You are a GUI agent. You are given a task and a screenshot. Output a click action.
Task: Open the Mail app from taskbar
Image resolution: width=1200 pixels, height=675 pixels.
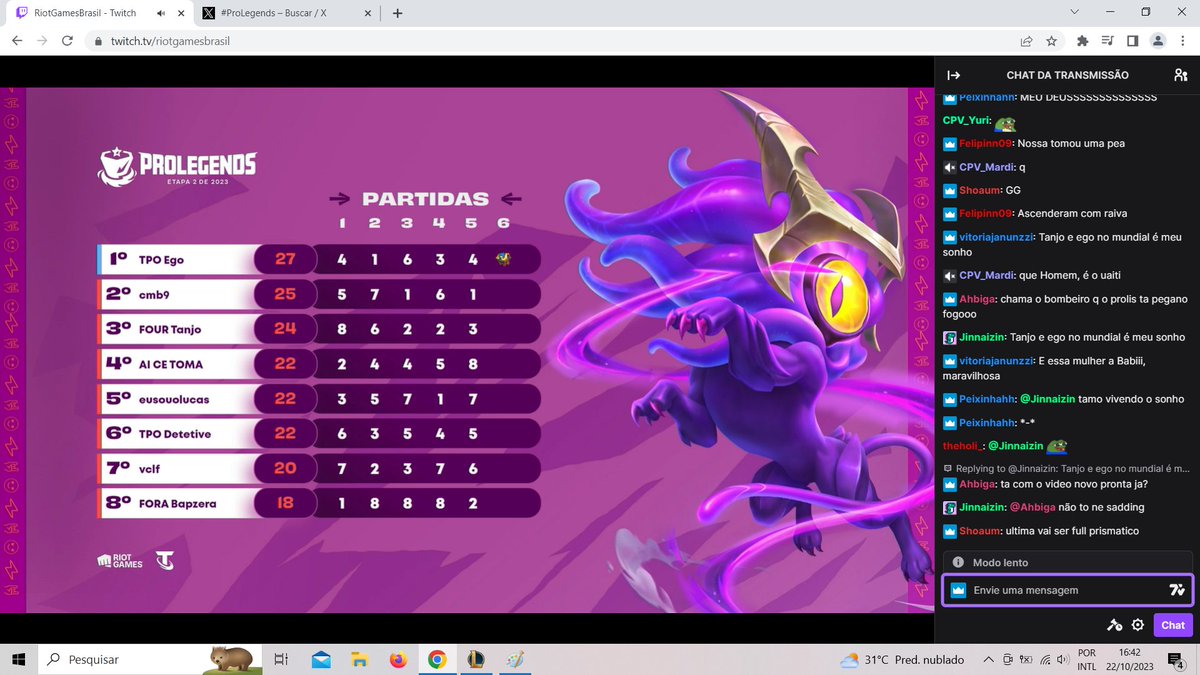(x=321, y=659)
